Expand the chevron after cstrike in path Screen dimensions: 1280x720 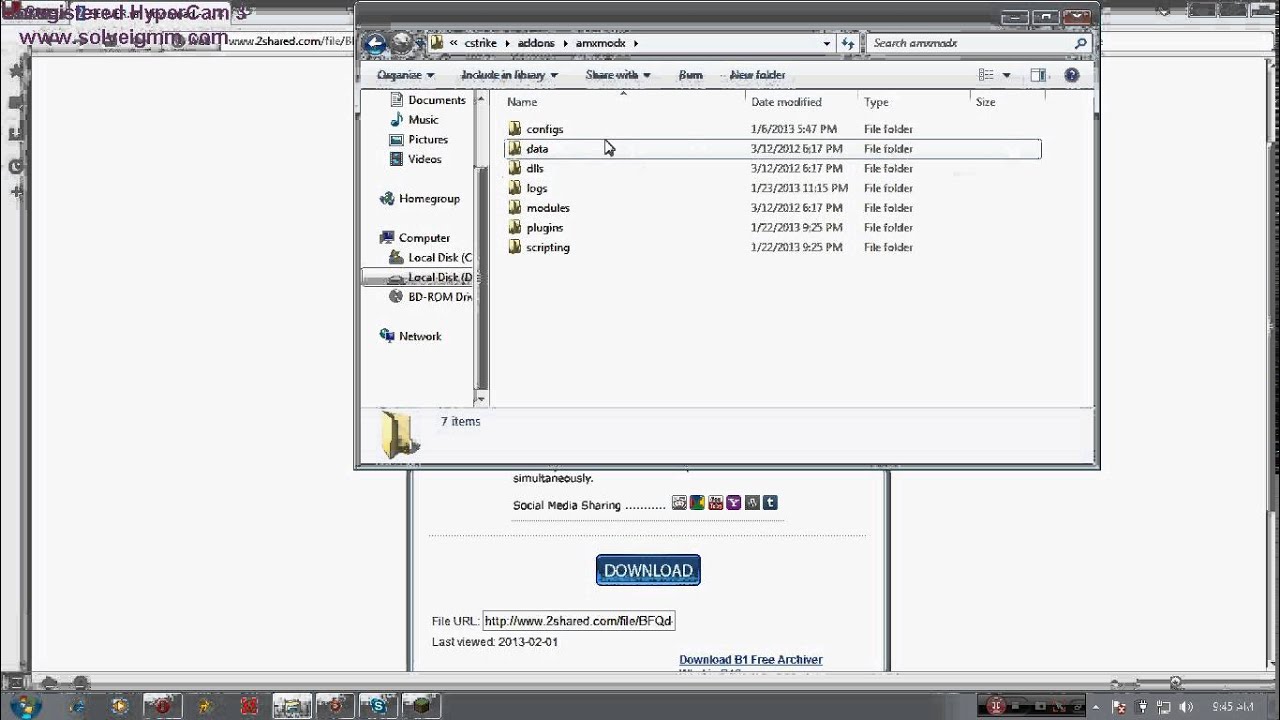[x=506, y=43]
